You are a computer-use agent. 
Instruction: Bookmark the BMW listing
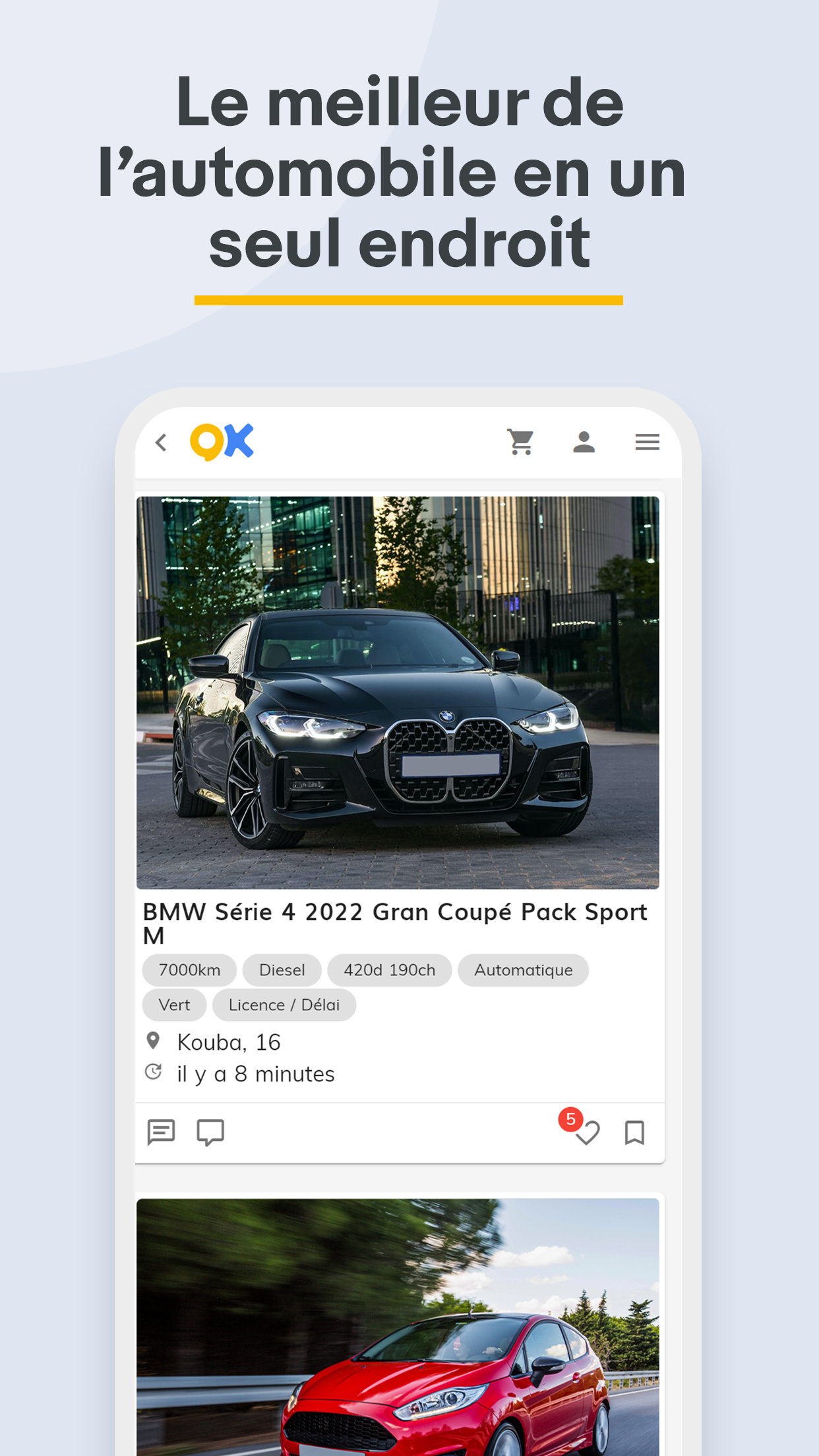[634, 1133]
